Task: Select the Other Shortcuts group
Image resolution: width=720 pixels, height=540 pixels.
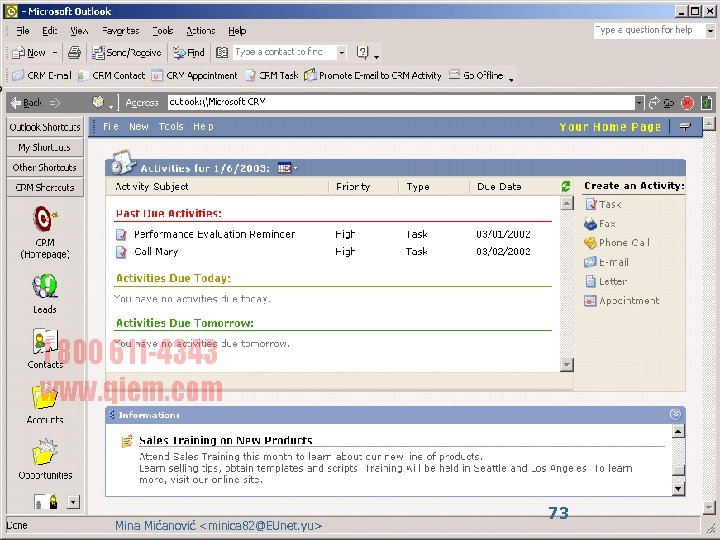Action: [x=45, y=168]
